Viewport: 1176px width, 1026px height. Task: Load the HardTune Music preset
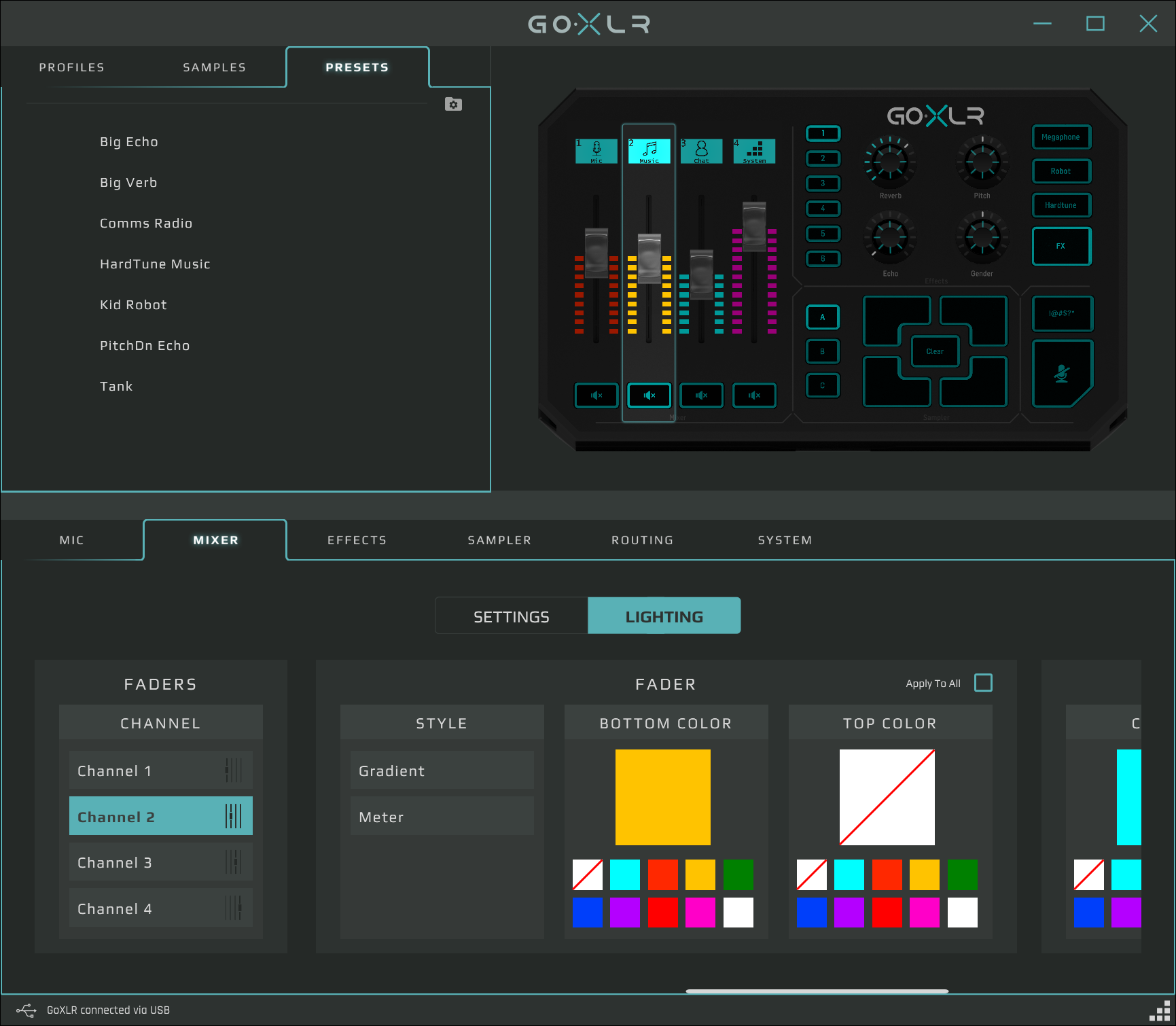pyautogui.click(x=155, y=264)
